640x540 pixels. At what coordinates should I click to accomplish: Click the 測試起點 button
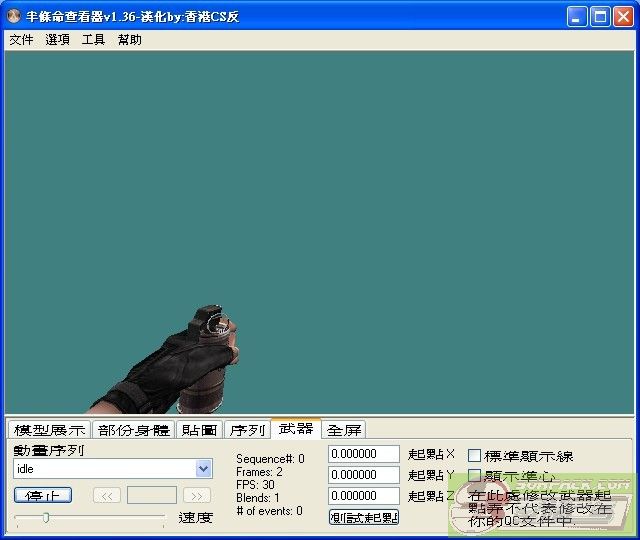[x=364, y=518]
